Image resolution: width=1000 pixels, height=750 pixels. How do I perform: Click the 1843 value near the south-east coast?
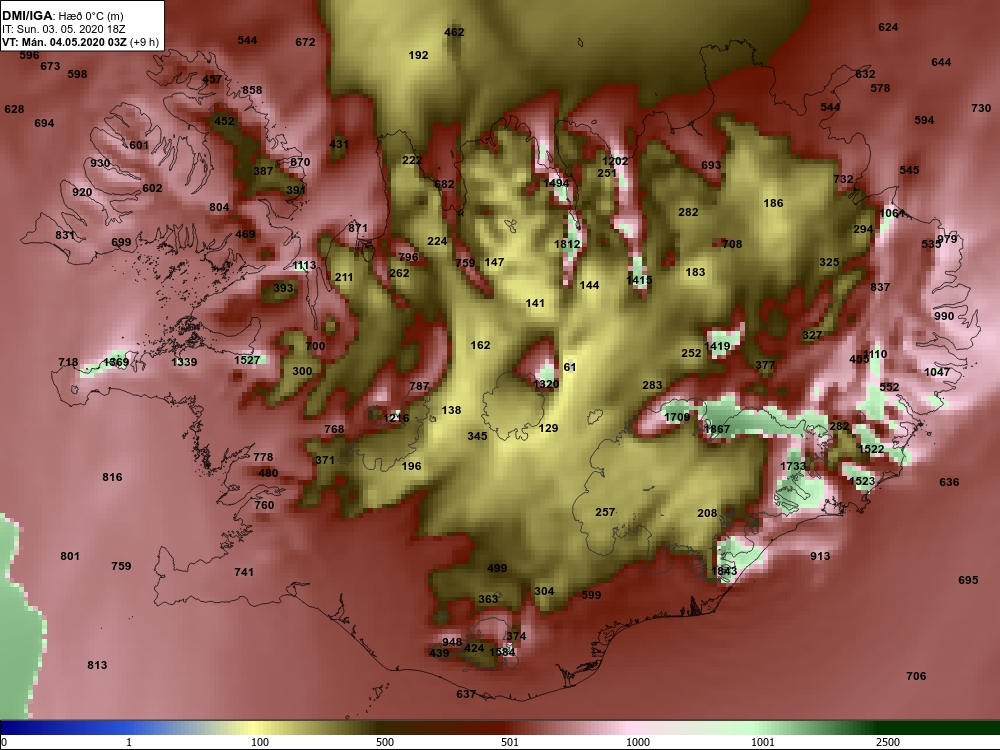[x=724, y=571]
